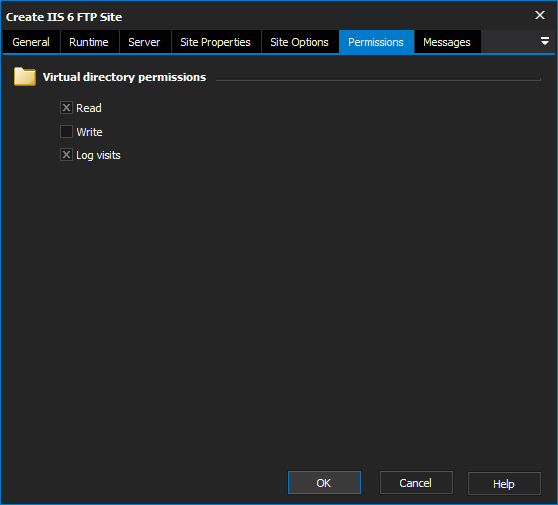The height and width of the screenshot is (505, 558).
Task: Confirm with the OK button
Action: 324,483
